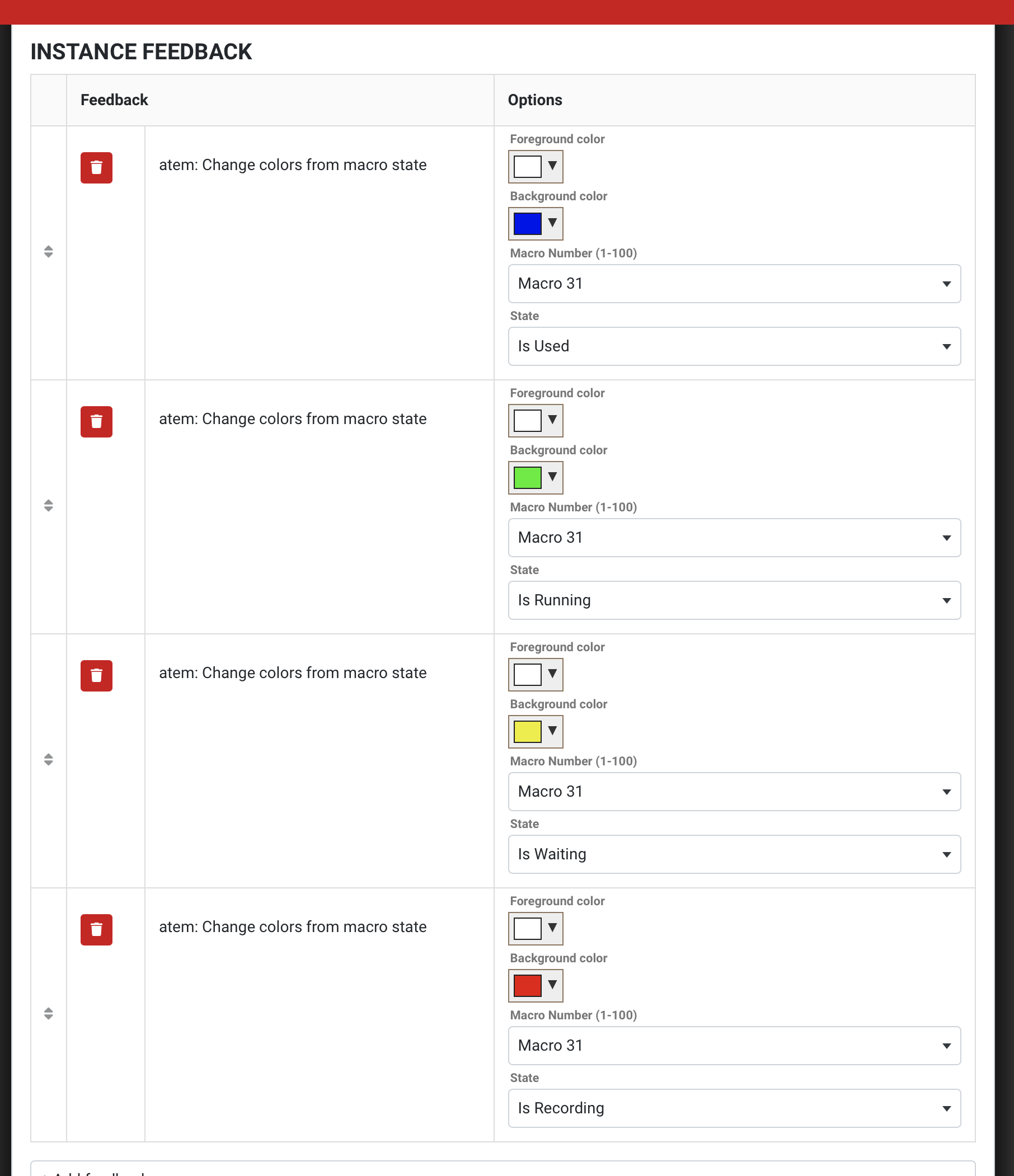Delete the "Is Used" macro feedback
The width and height of the screenshot is (1014, 1176).
(96, 168)
